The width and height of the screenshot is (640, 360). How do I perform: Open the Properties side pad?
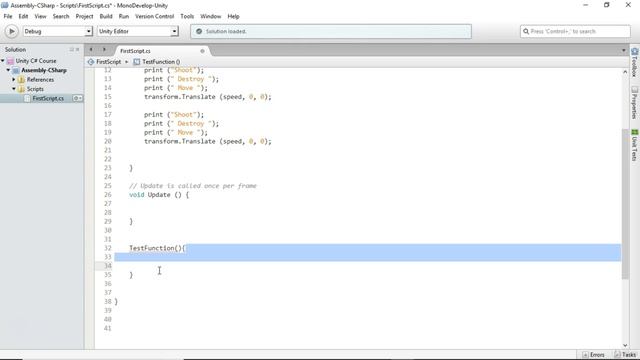click(635, 102)
